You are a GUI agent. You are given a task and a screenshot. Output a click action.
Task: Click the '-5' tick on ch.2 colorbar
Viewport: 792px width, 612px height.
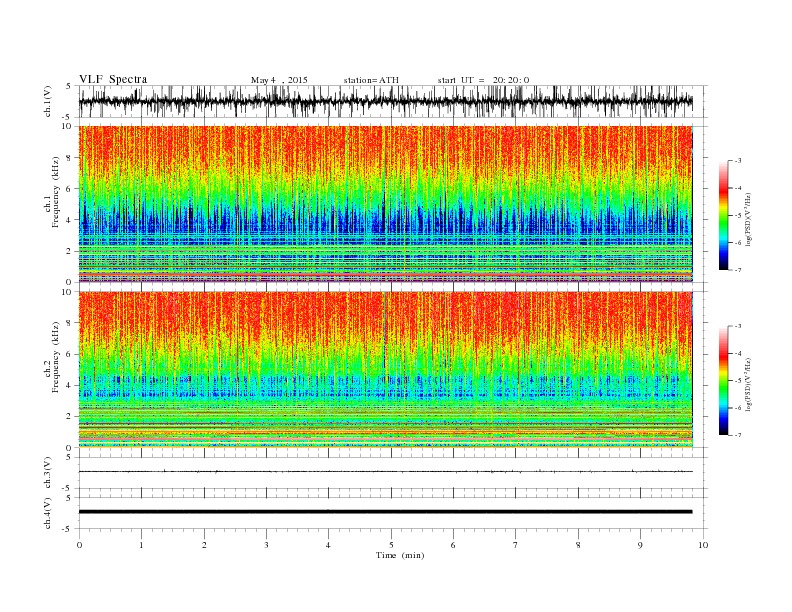point(738,381)
